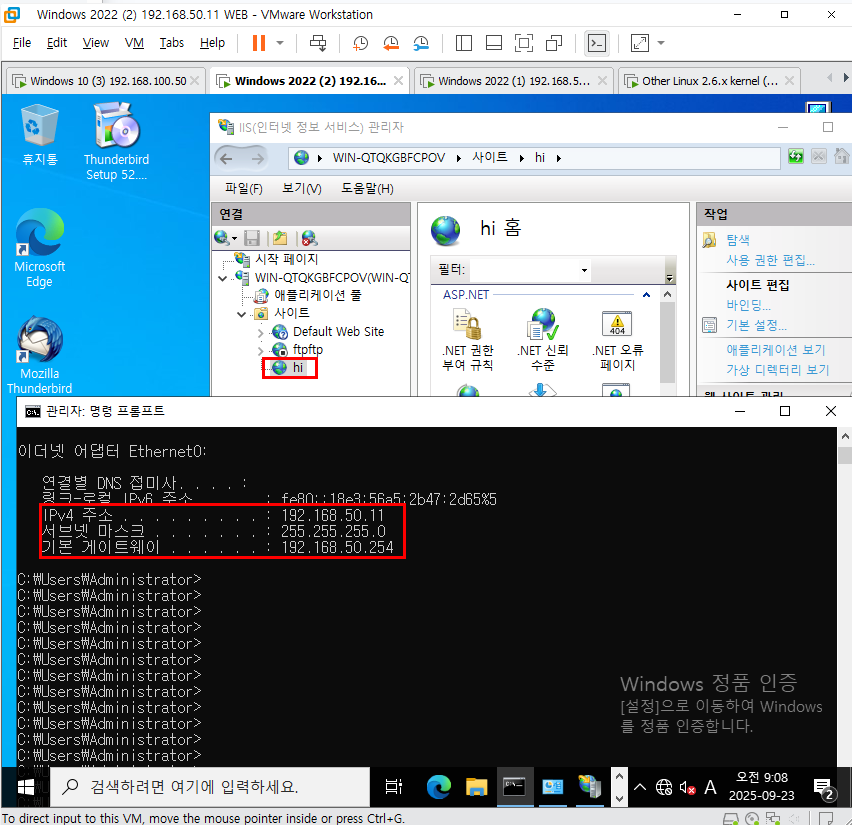852x825 pixels.
Task: Click the stretch guest display icon
Action: [x=640, y=43]
